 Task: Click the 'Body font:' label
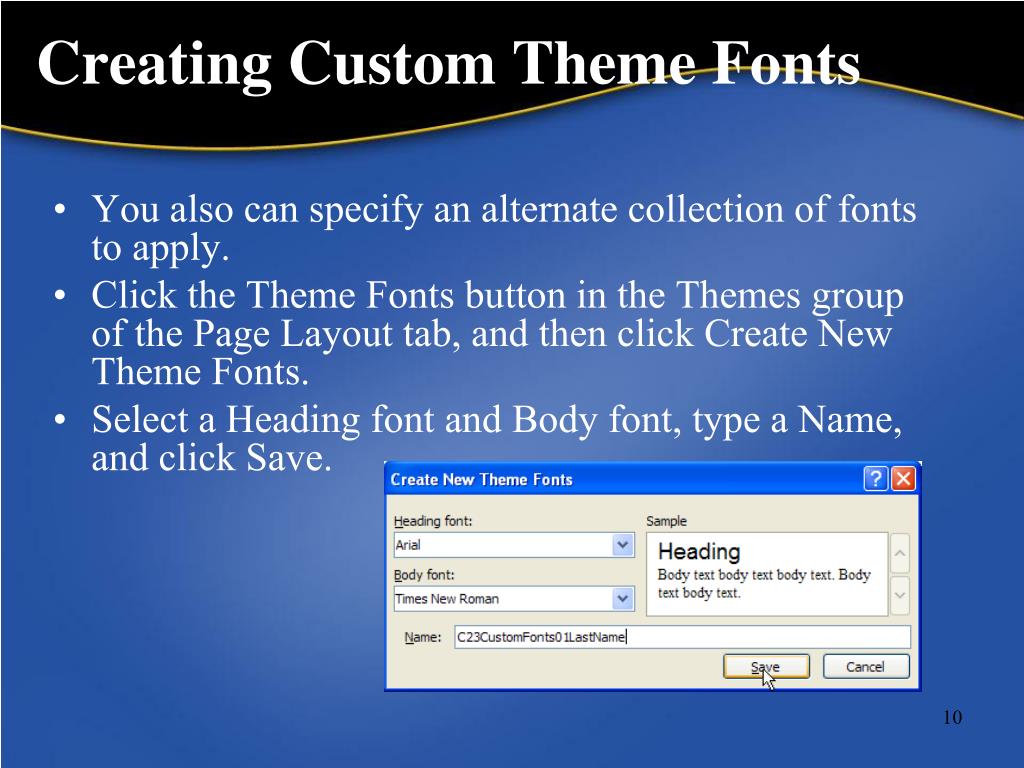424,575
